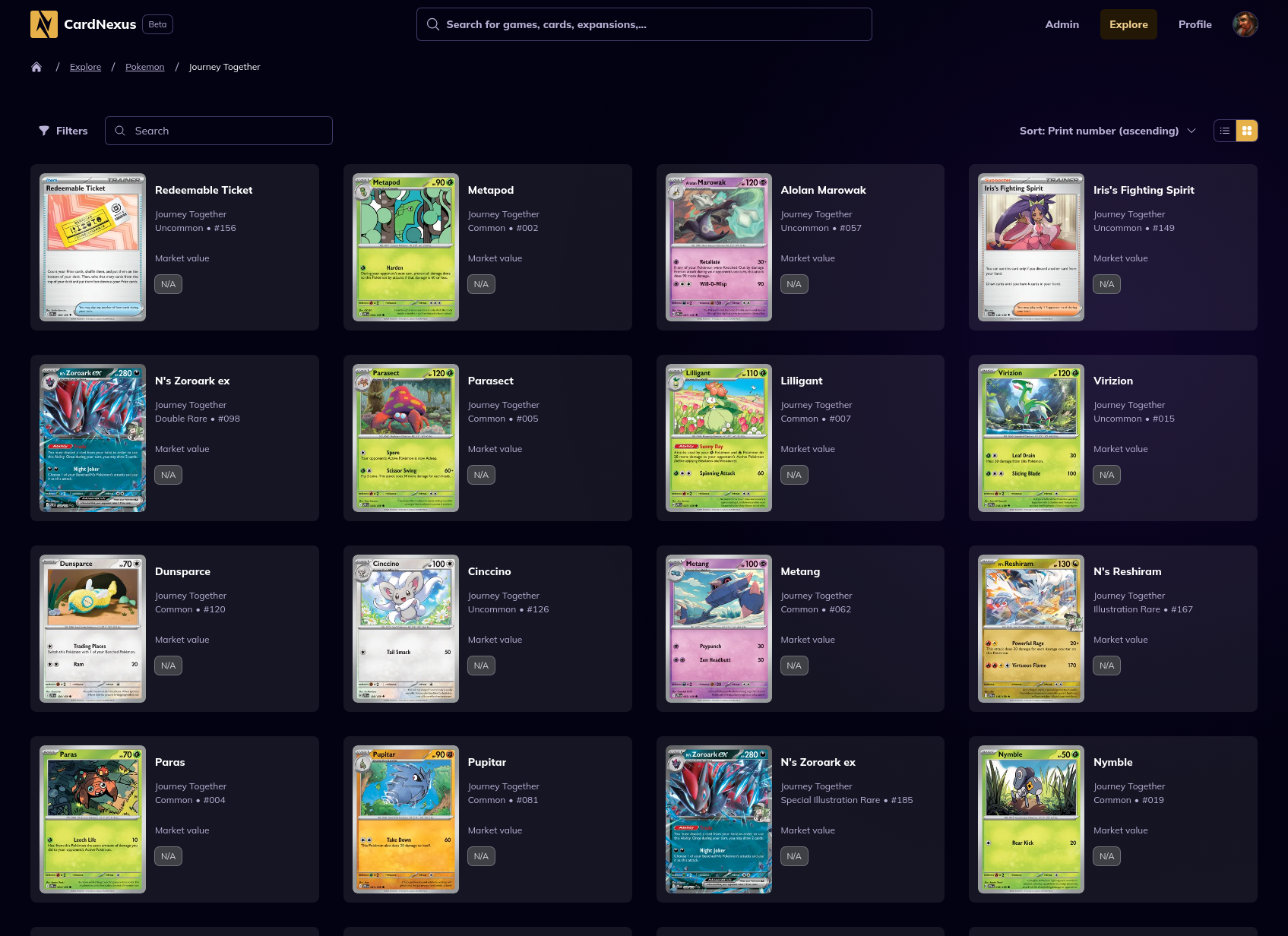The height and width of the screenshot is (936, 1288).
Task: Open the Redeemable Ticket card thumbnail
Action: (93, 247)
